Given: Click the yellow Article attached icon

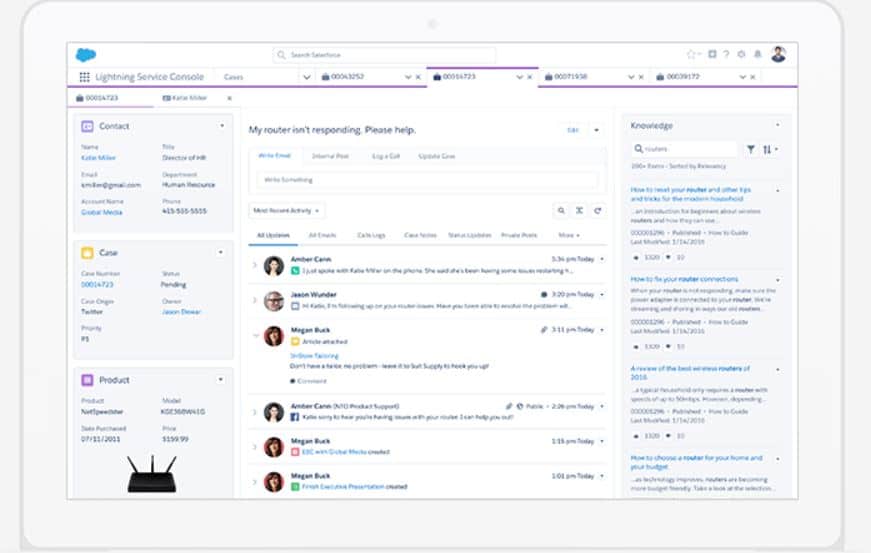Looking at the screenshot, I should click(x=295, y=341).
